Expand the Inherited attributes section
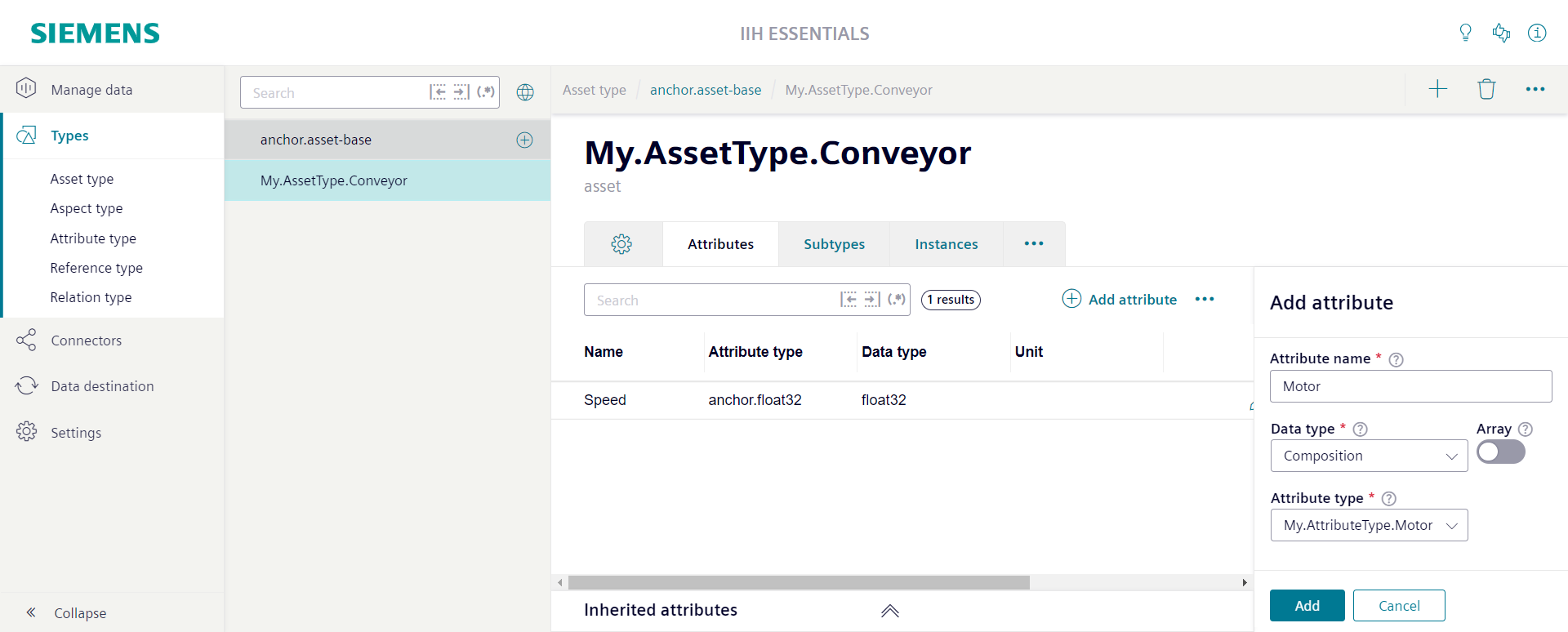 click(x=890, y=611)
